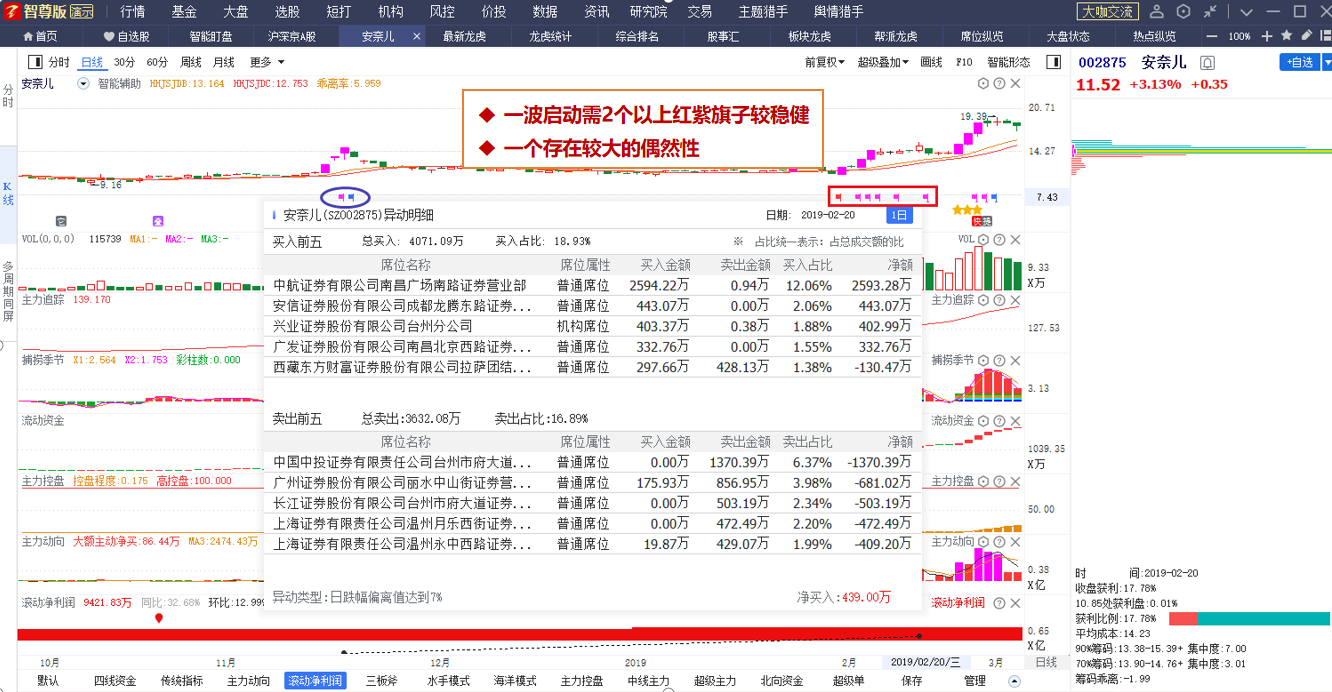Switch to the 沪深京A股 tab
Viewport: 1332px width, 692px height.
click(292, 36)
